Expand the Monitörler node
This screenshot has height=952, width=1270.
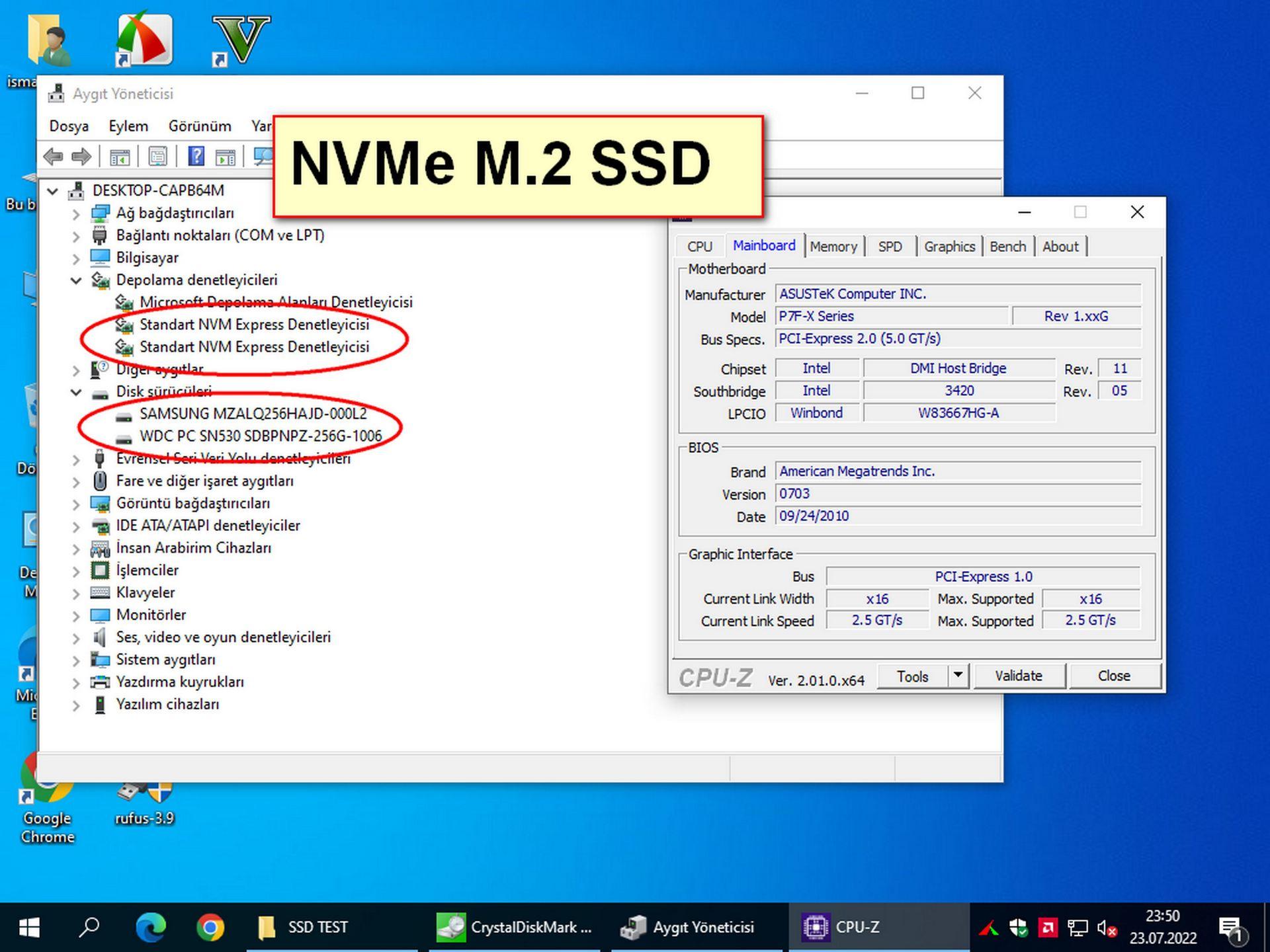pyautogui.click(x=76, y=615)
